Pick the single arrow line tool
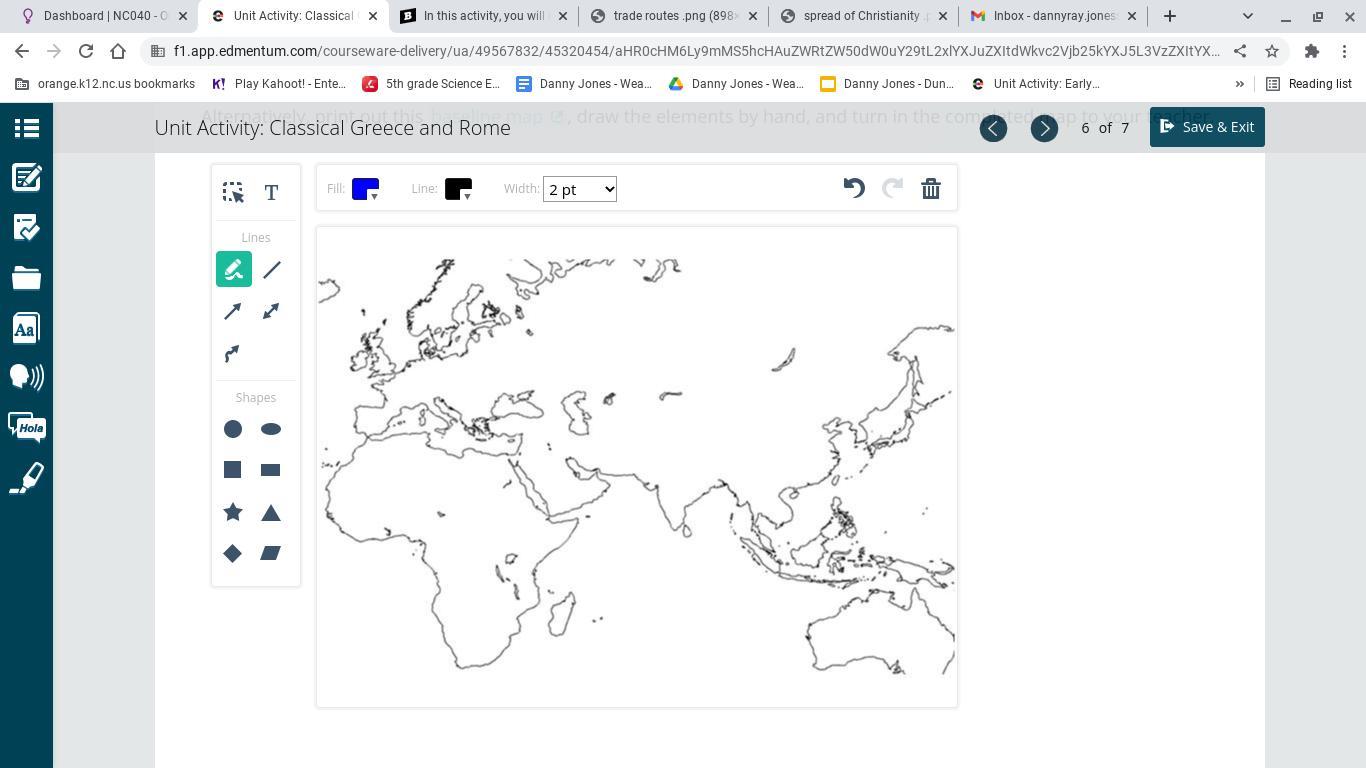1366x768 pixels. pos(232,312)
